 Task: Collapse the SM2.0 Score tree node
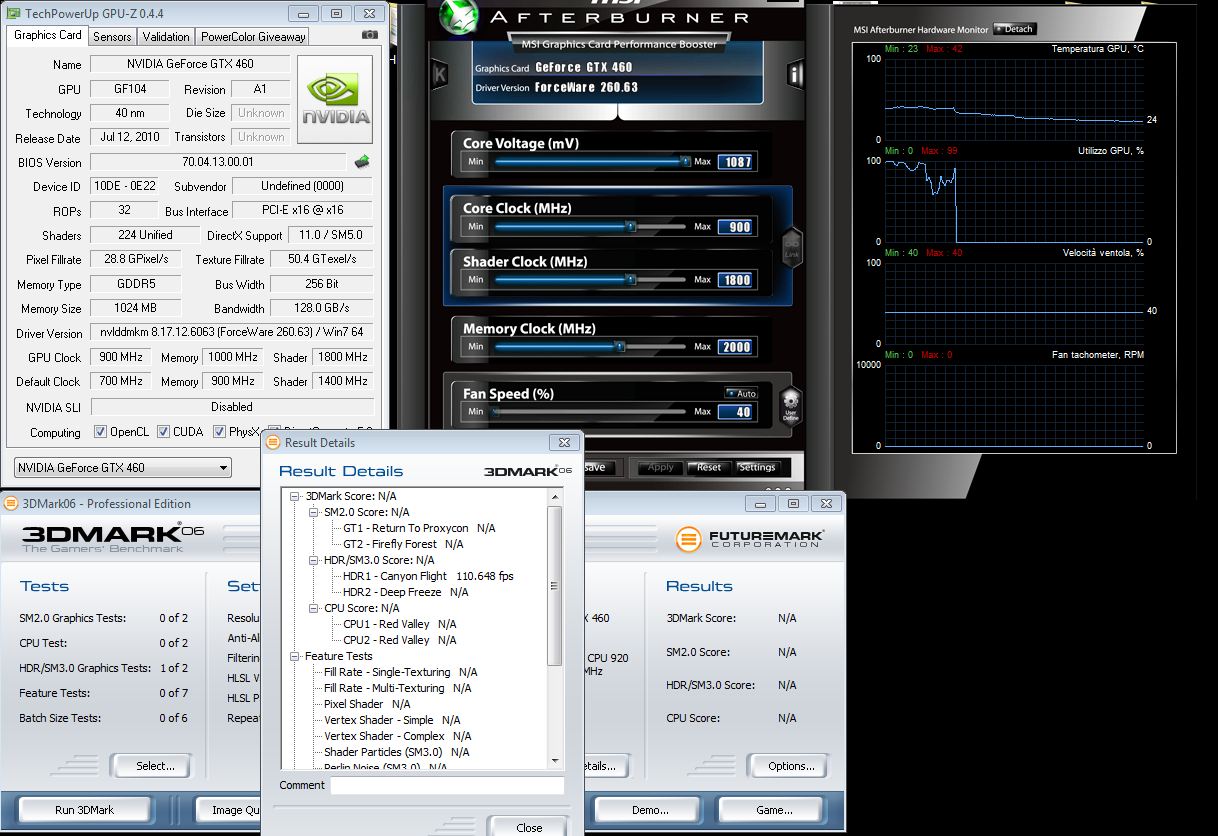[315, 512]
